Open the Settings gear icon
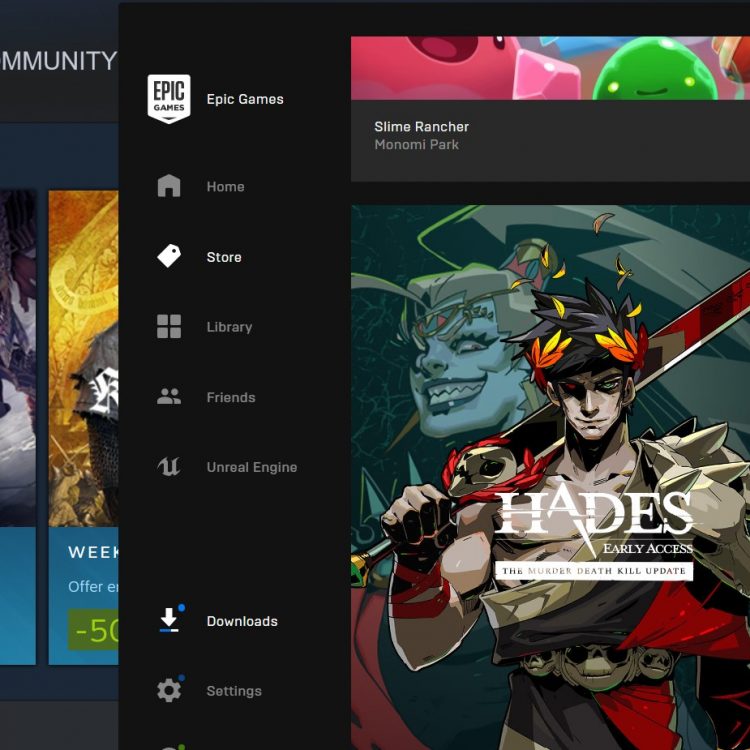 pyautogui.click(x=169, y=691)
